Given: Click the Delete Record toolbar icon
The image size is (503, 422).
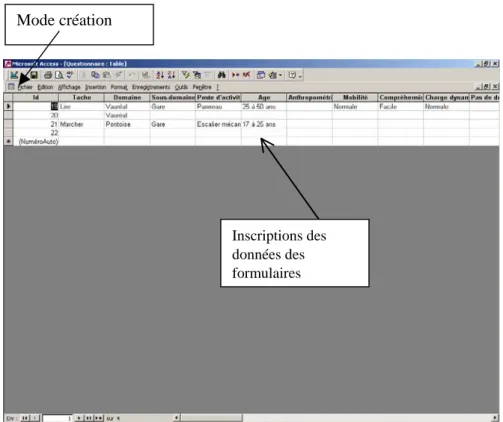Looking at the screenshot, I should [x=246, y=75].
